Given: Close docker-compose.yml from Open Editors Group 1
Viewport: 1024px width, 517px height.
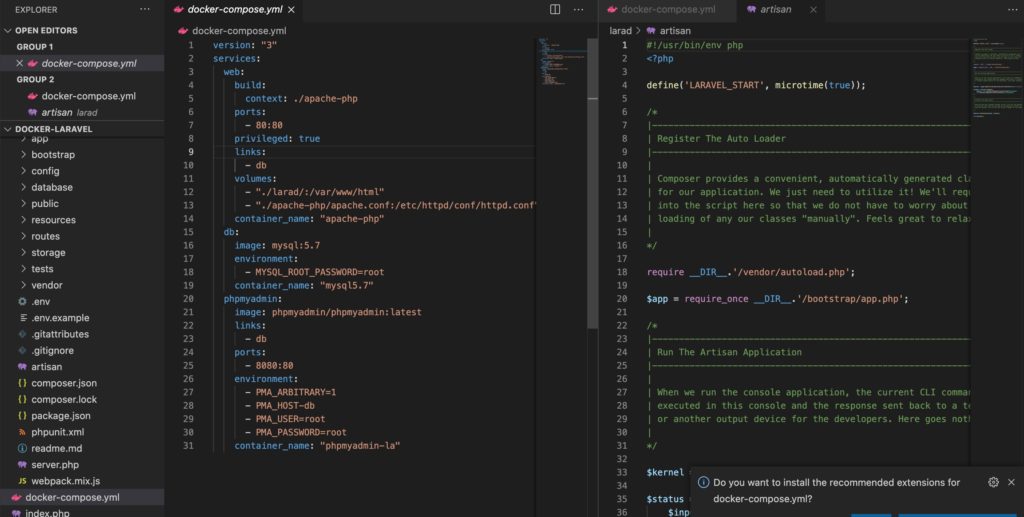Looking at the screenshot, I should point(20,63).
